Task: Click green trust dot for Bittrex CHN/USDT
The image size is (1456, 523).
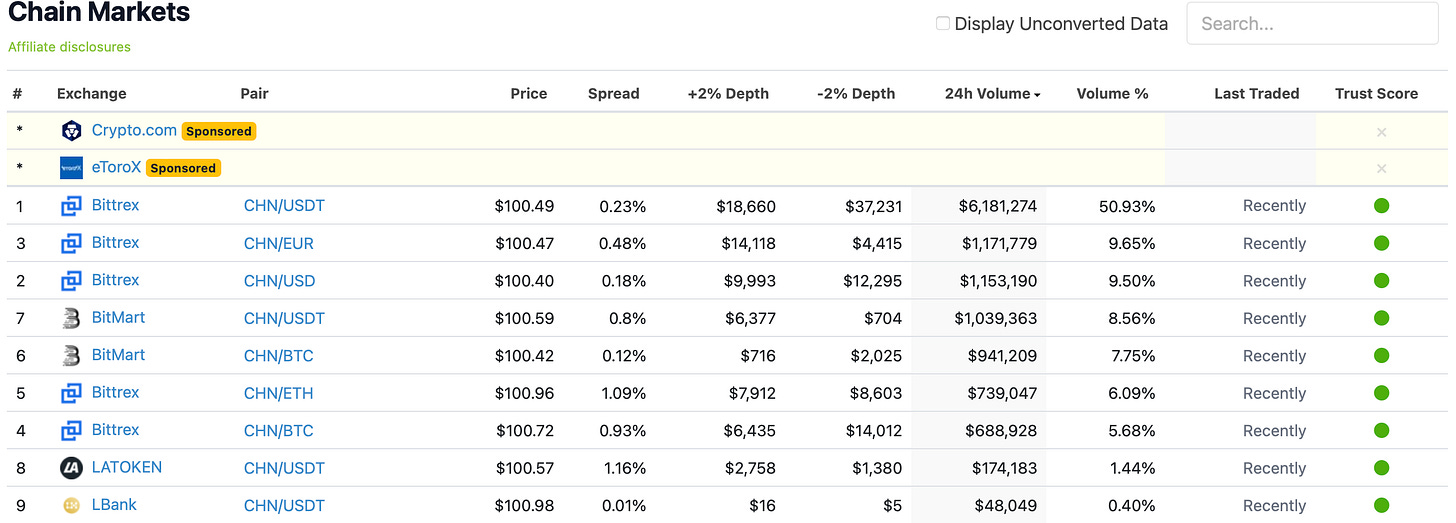Action: (1381, 206)
